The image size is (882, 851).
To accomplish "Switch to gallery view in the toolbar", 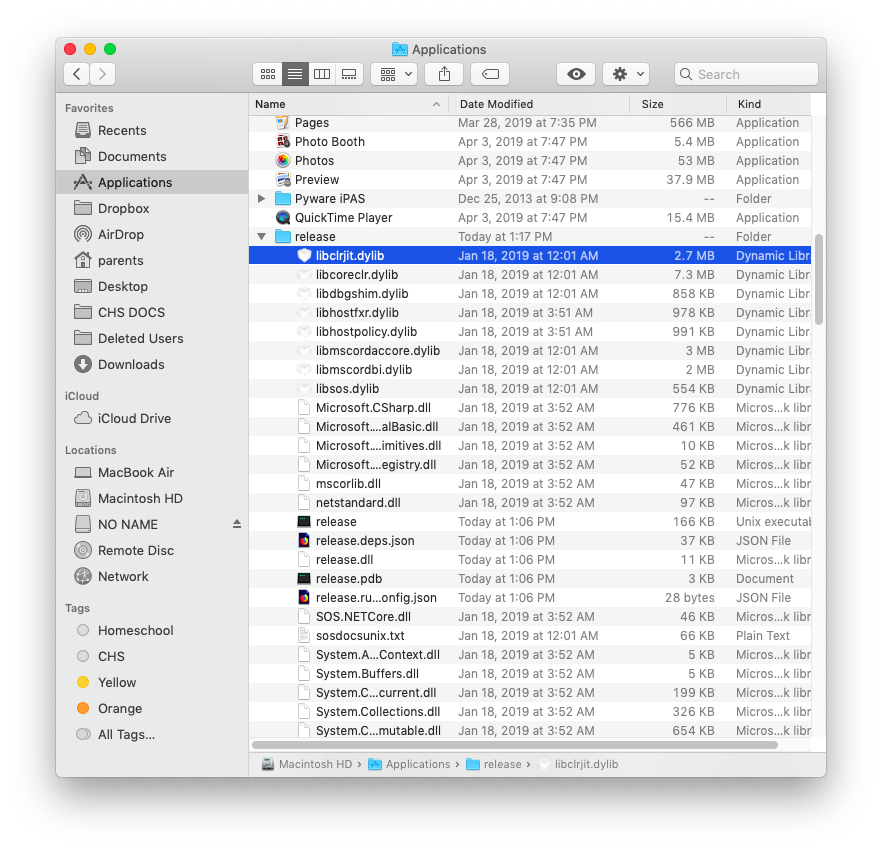I will tap(348, 73).
